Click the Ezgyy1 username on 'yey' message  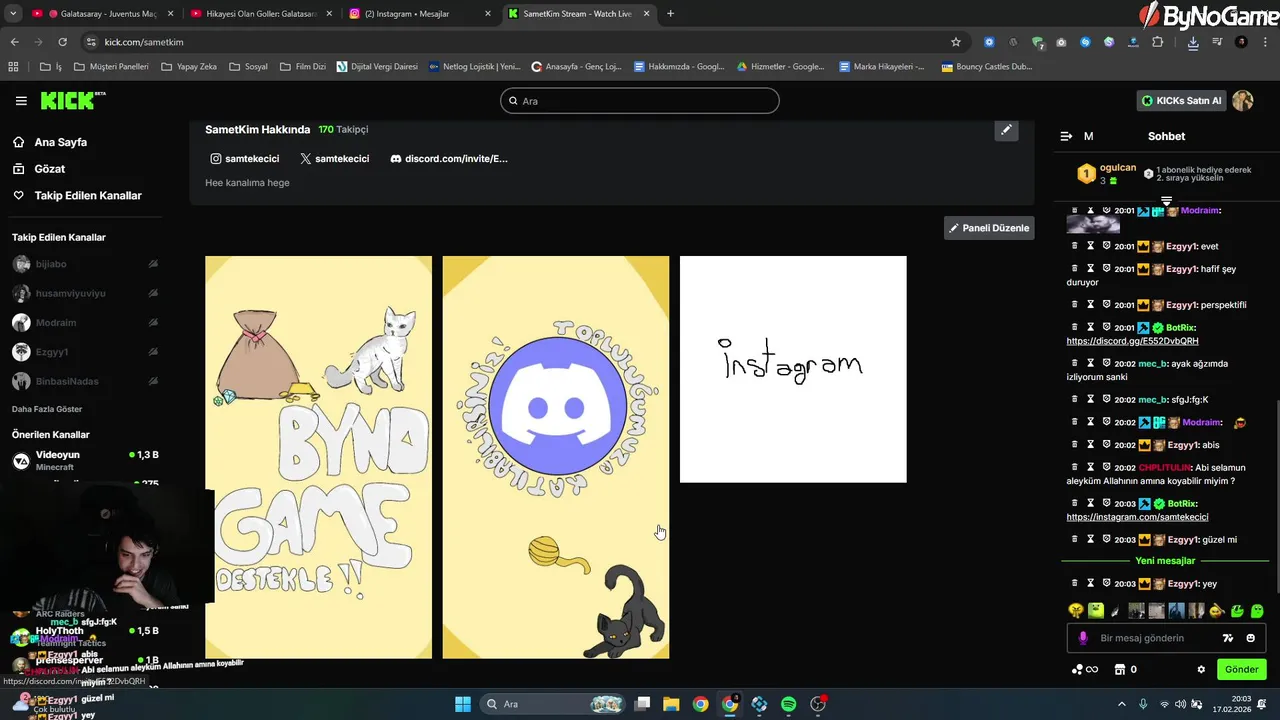[1182, 584]
